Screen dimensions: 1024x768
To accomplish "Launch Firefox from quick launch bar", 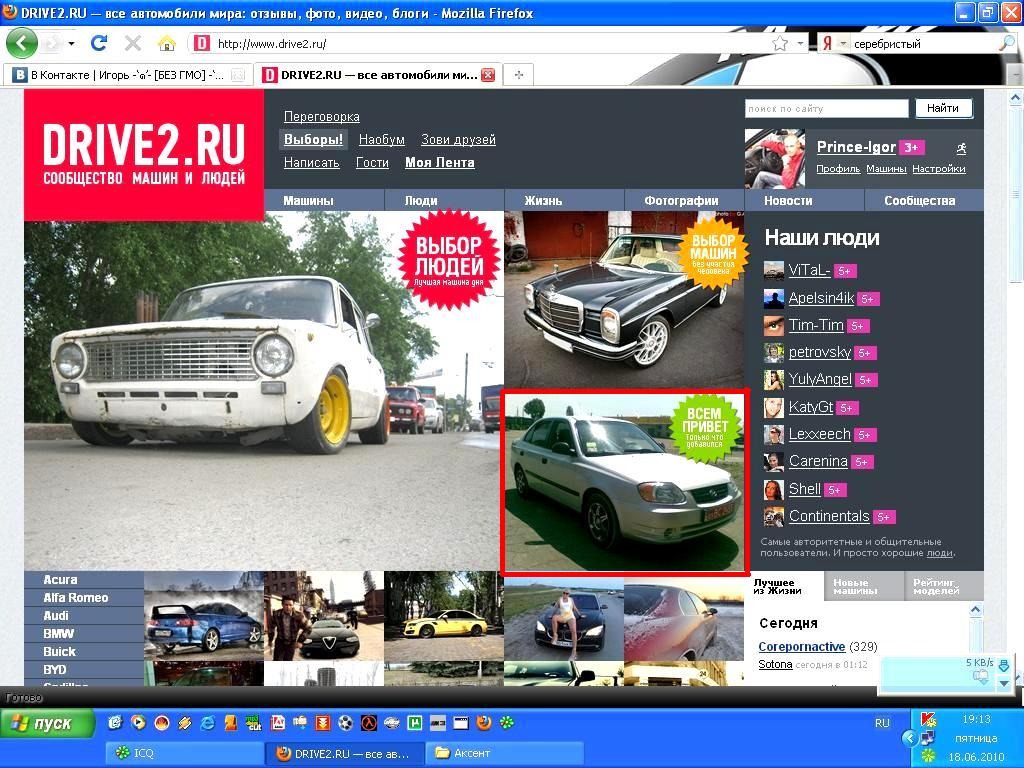I will click(x=484, y=722).
